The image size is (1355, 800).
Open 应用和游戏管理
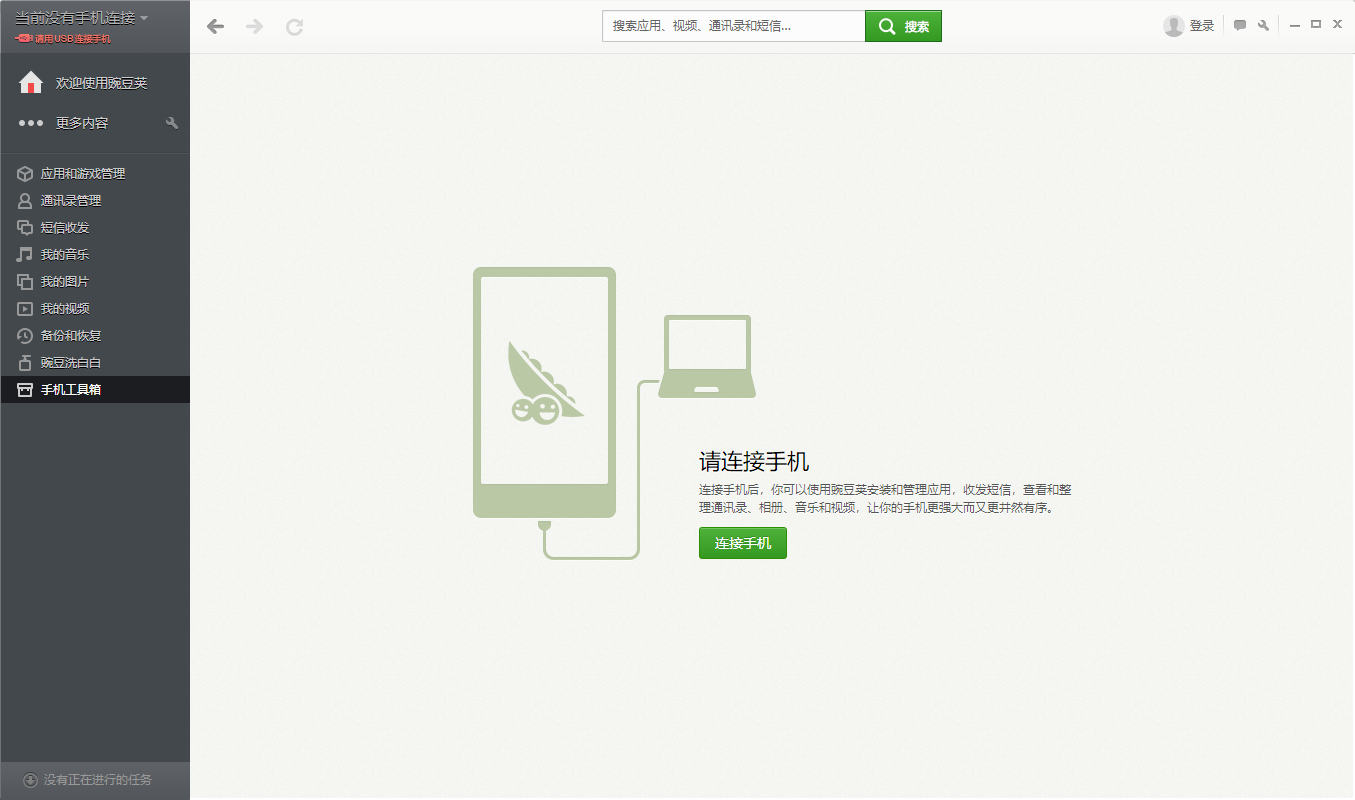83,174
